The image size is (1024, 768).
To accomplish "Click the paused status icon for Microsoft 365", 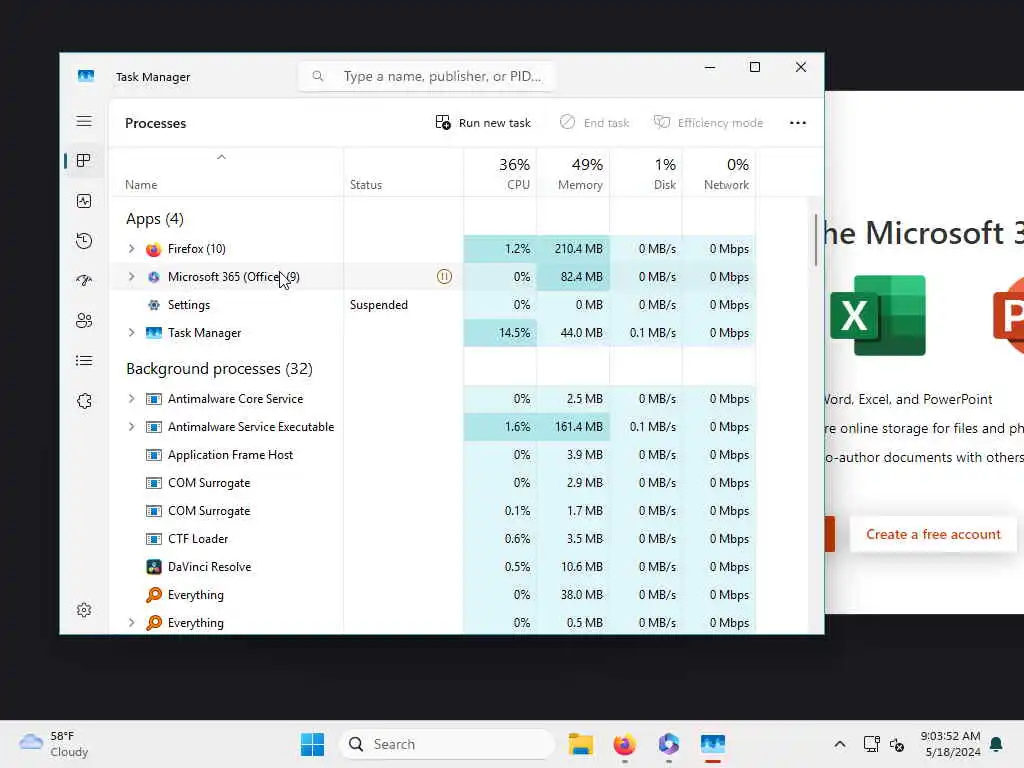I will point(444,277).
